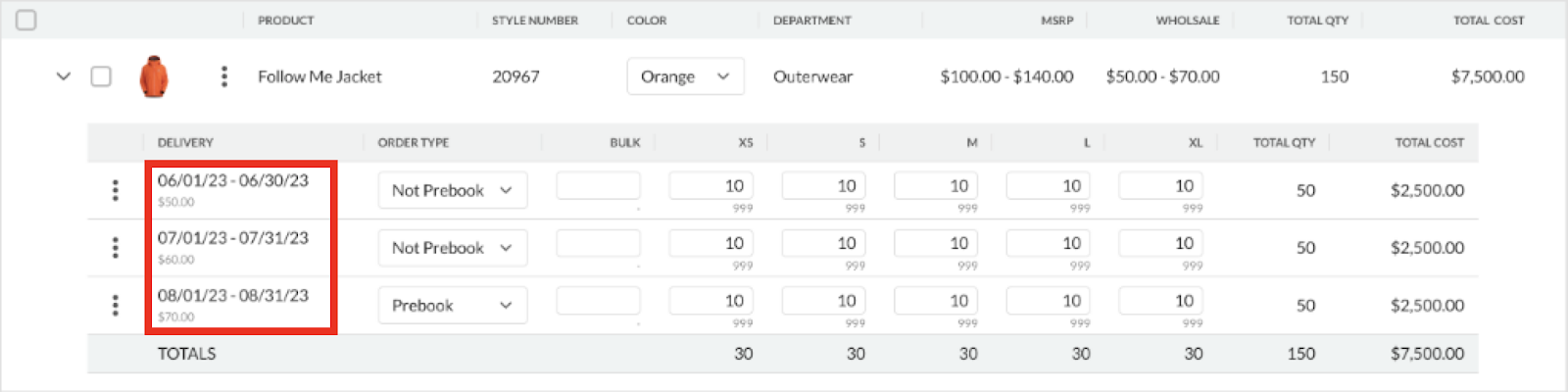Click XL quantity field in August delivery row
Image resolution: width=1568 pixels, height=392 pixels.
coord(1160,301)
